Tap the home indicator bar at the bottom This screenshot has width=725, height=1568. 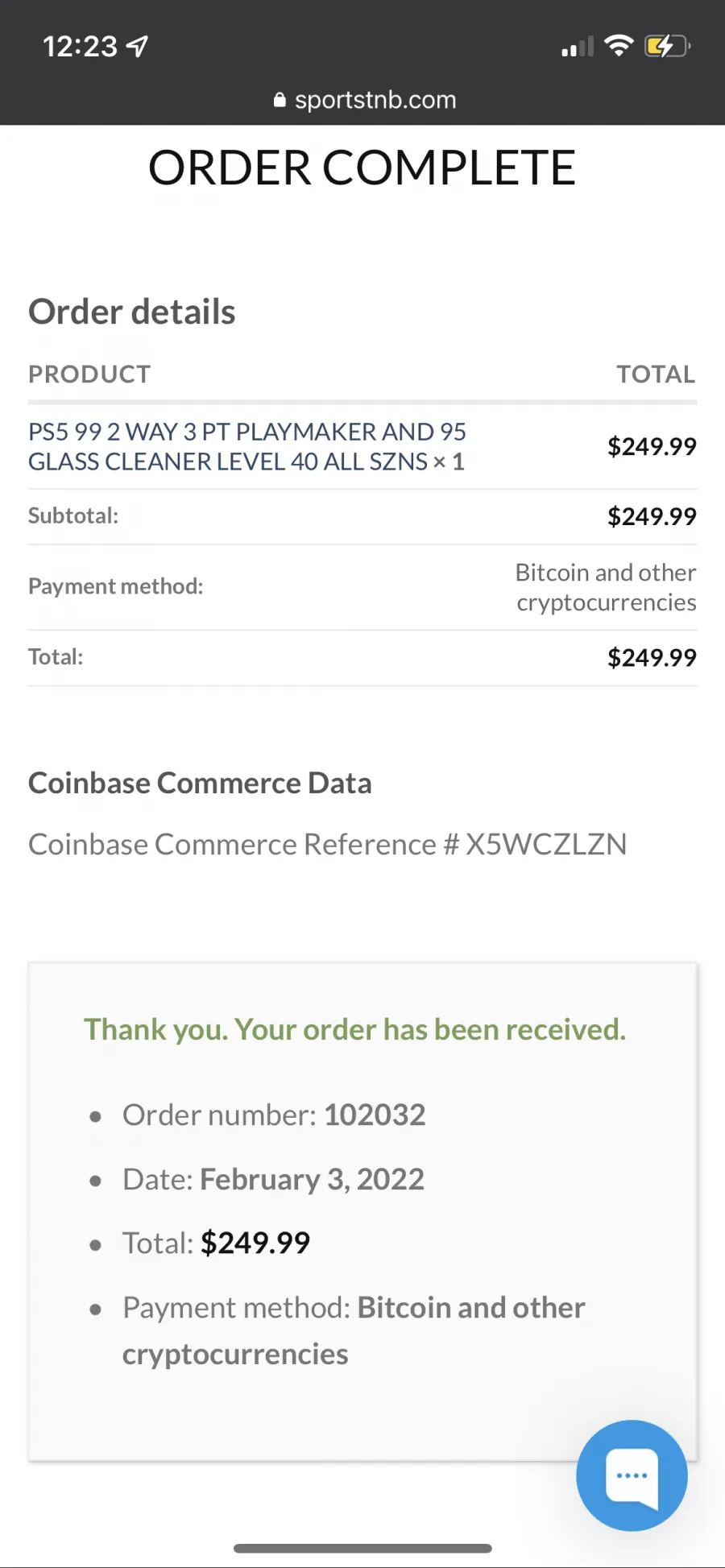coord(362,1548)
